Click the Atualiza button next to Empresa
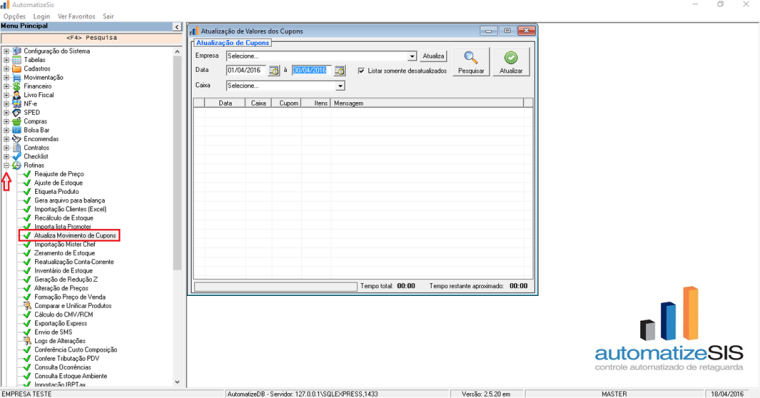Screen dimensions: 760x398 coord(433,56)
